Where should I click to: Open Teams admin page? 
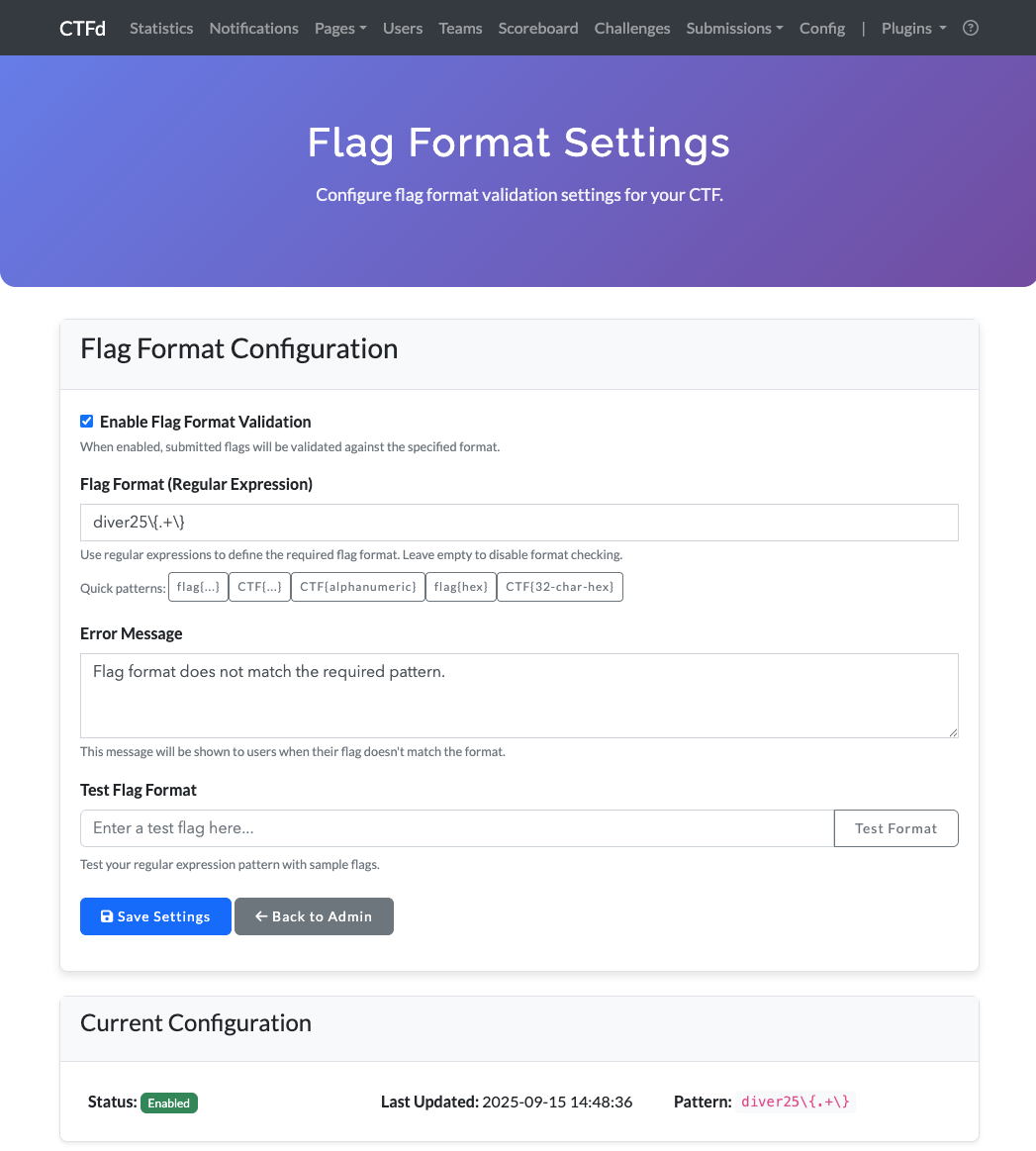coord(460,28)
